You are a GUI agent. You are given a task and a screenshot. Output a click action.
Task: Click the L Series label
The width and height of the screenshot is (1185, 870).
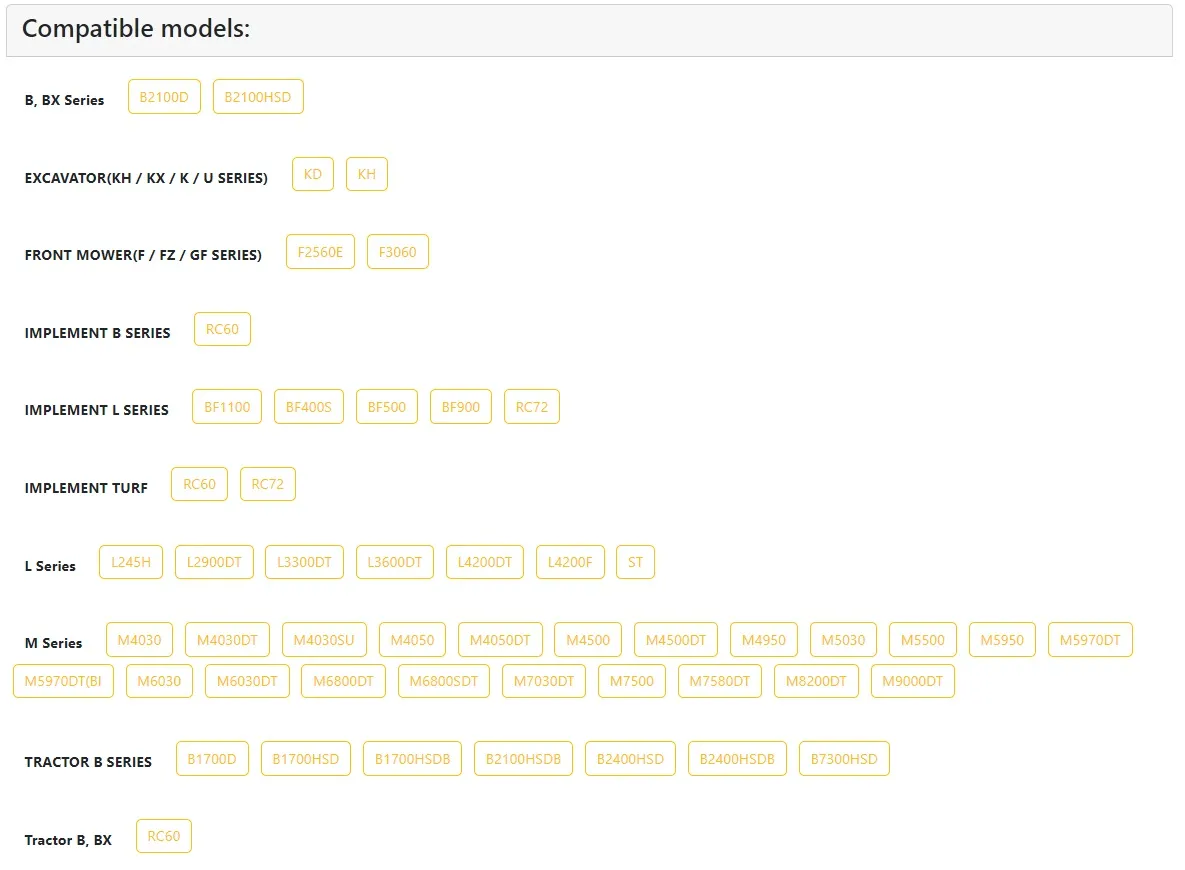50,566
